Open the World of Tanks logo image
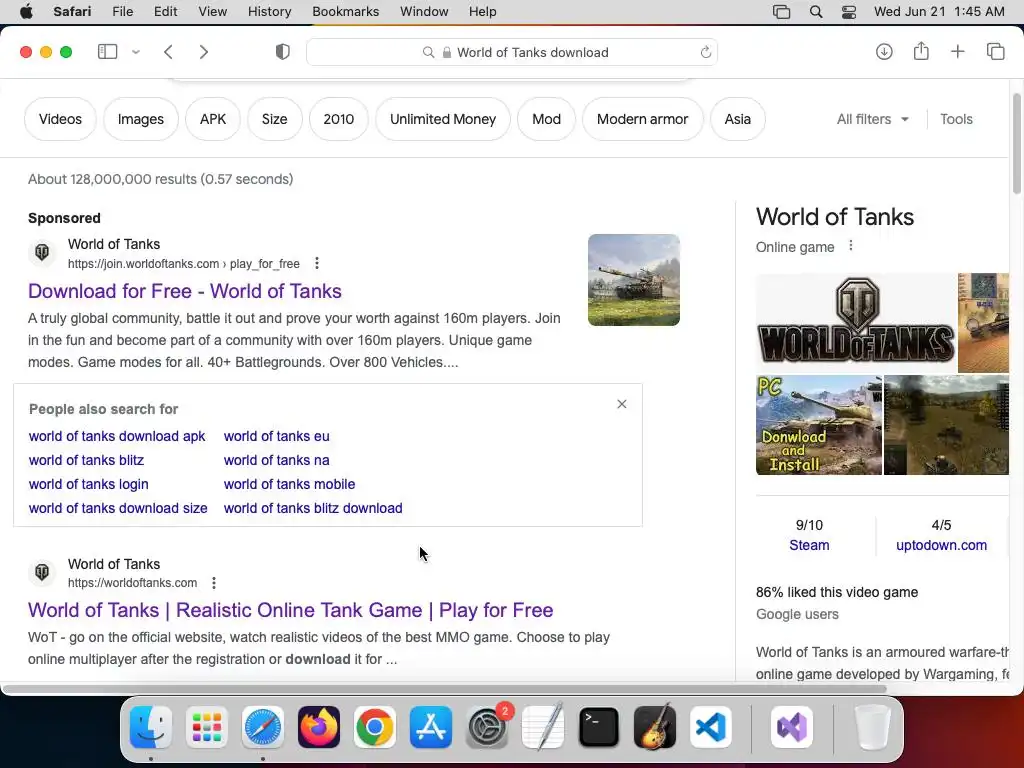Screen dimensions: 1024x768 (856, 322)
